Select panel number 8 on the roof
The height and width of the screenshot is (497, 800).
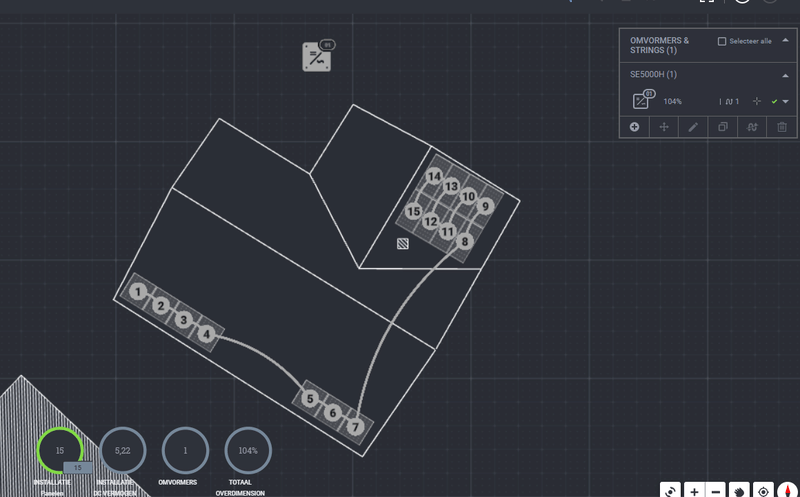click(464, 241)
